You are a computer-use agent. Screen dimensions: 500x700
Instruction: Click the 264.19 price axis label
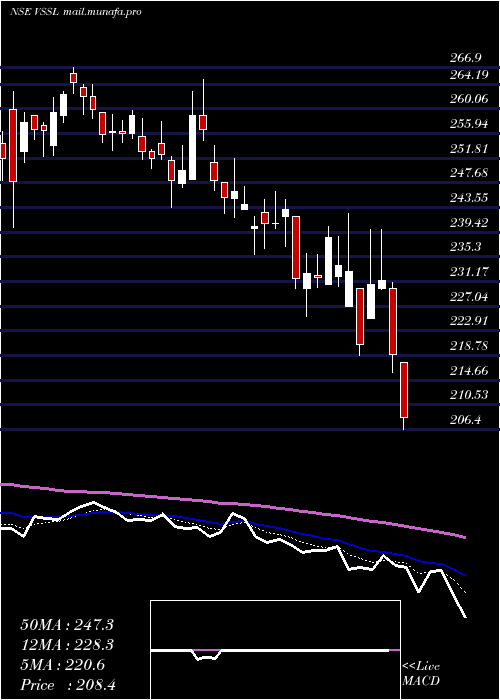[x=469, y=75]
